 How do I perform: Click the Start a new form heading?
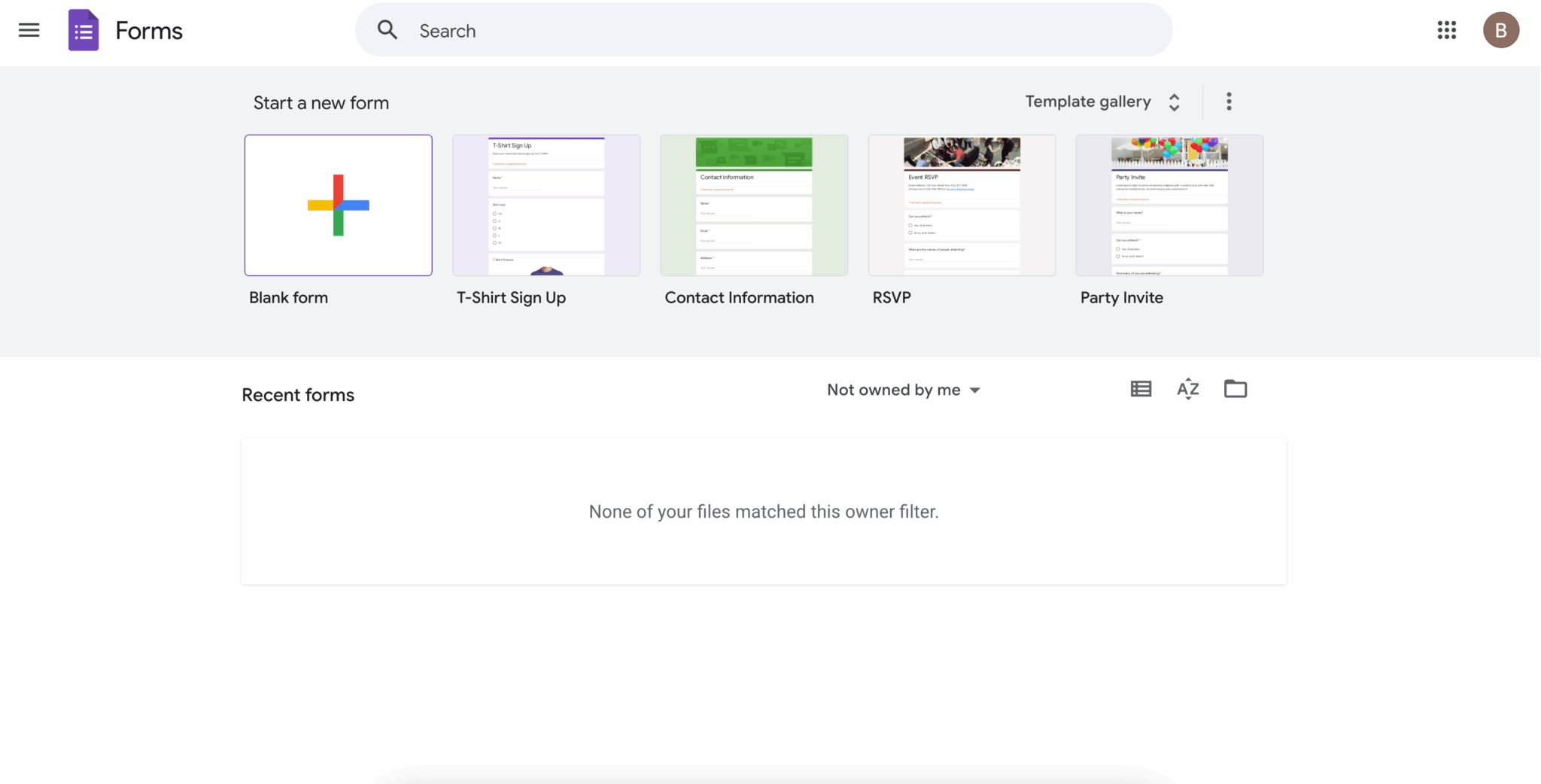321,102
